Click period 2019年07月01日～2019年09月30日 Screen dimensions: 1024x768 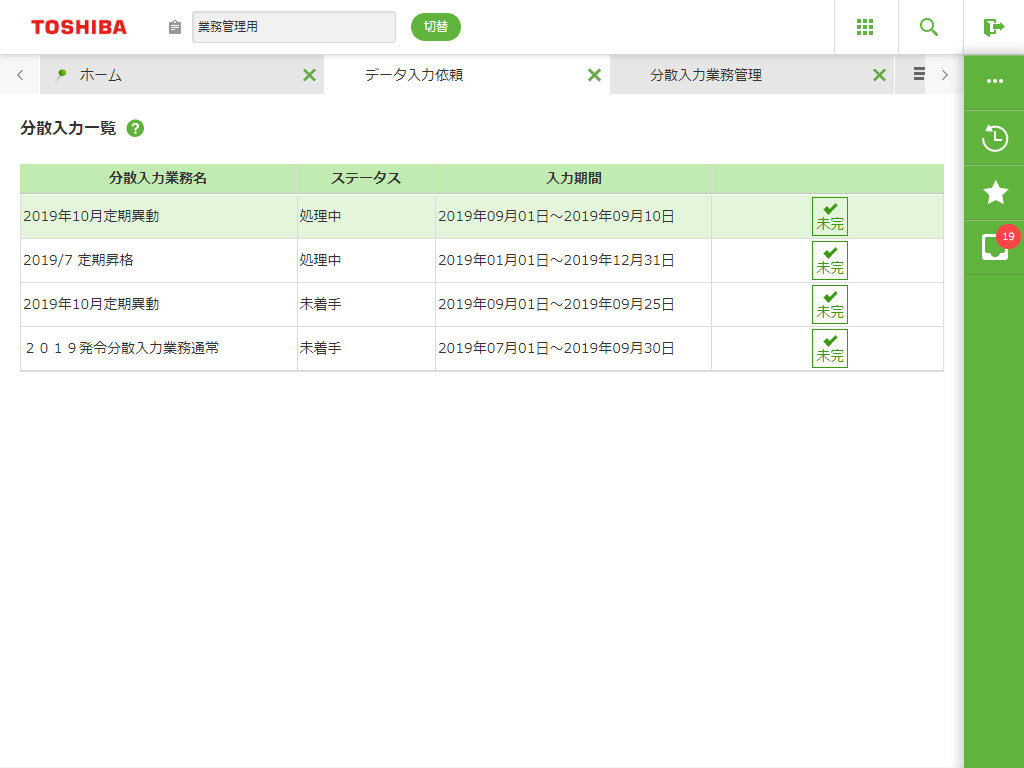[556, 348]
